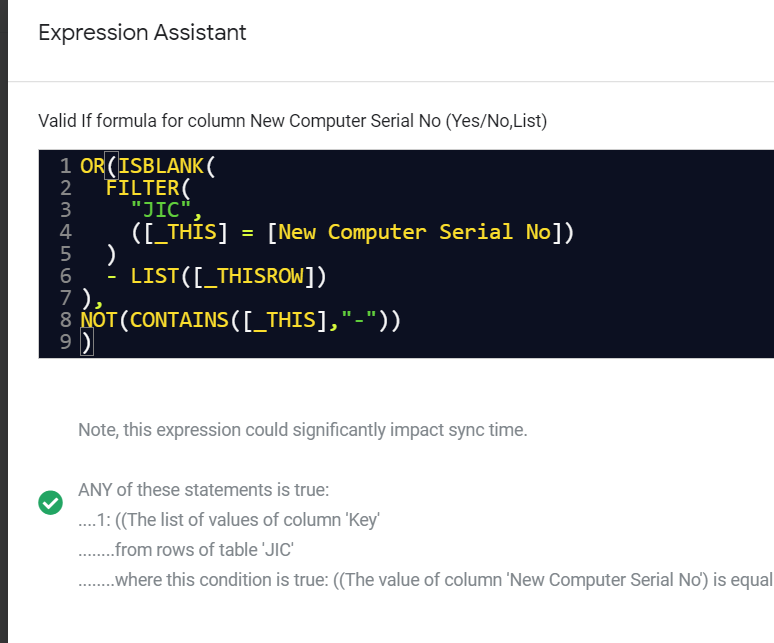Screen dimensions: 774x643
Task: Click ISBLANK function in the expression editor
Action: click(x=161, y=166)
